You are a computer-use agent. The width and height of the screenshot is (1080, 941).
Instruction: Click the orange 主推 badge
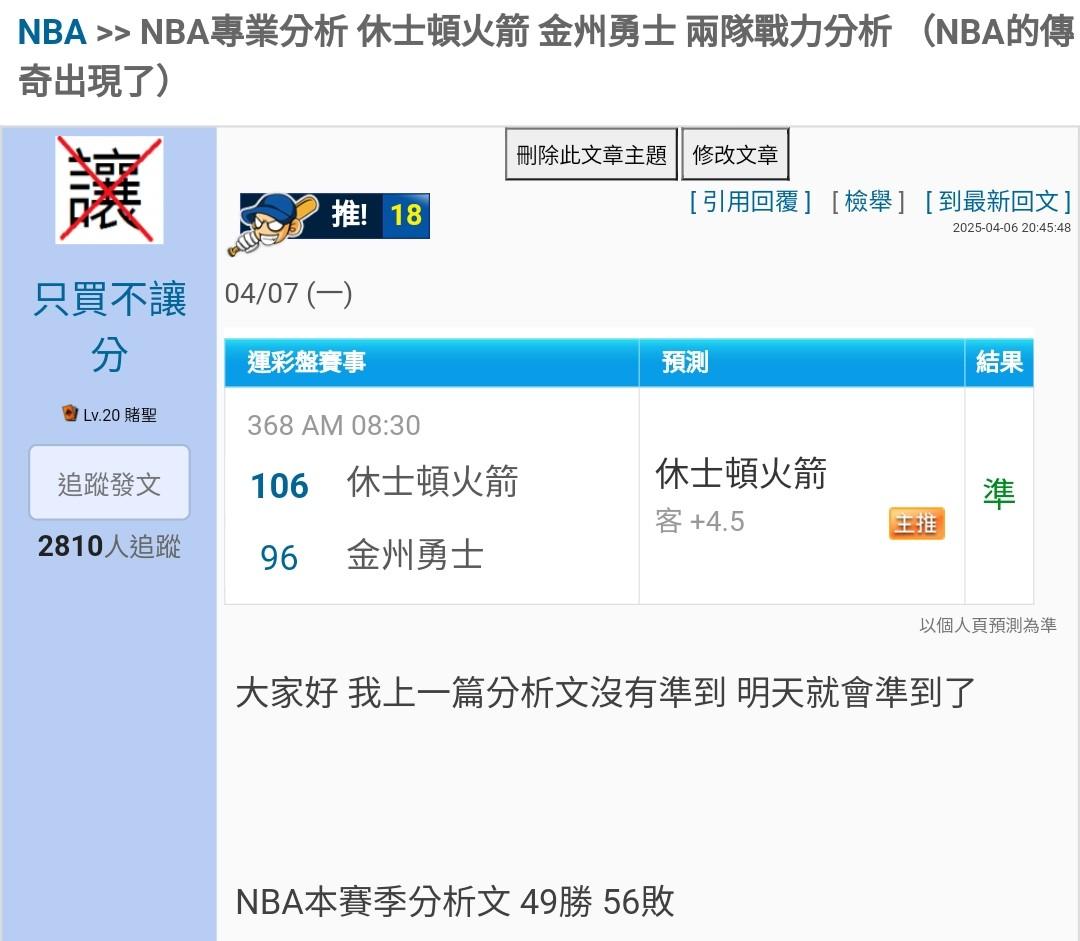tap(917, 524)
